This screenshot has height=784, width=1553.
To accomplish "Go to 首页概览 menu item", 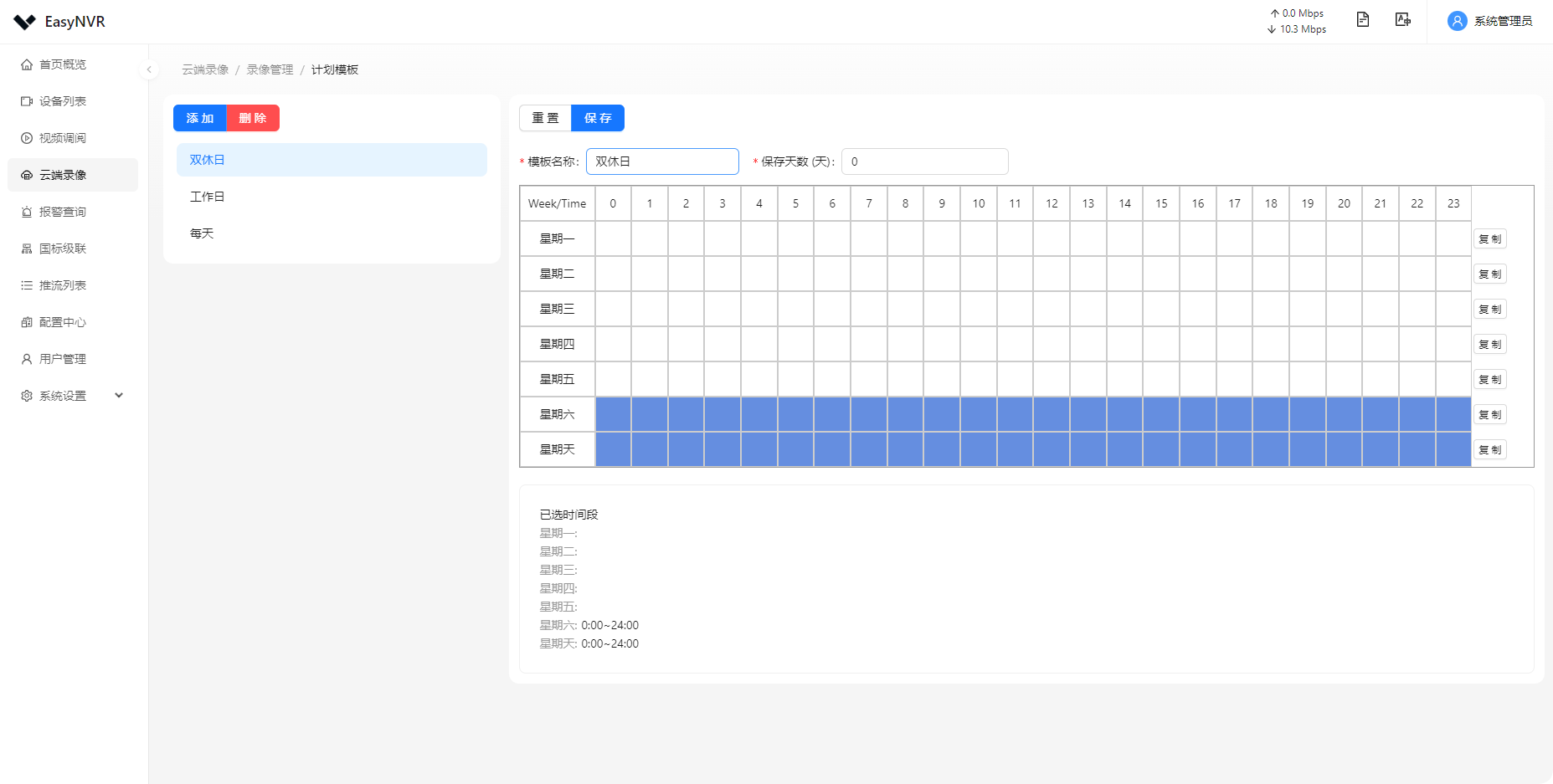I will coord(73,64).
